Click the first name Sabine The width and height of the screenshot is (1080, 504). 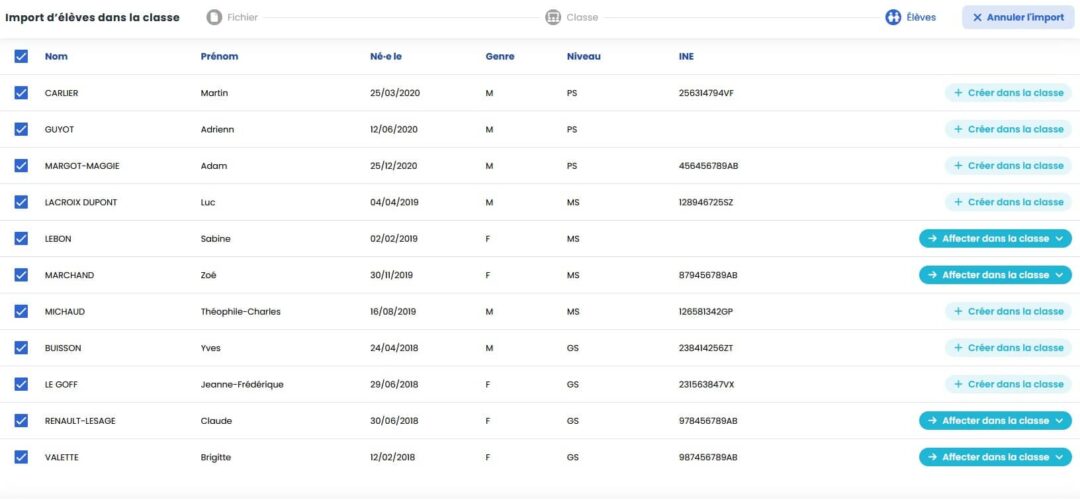[x=216, y=239]
